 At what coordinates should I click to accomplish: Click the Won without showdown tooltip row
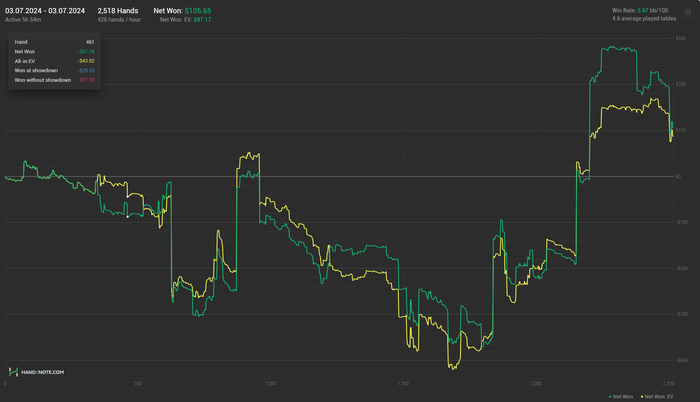pyautogui.click(x=54, y=80)
